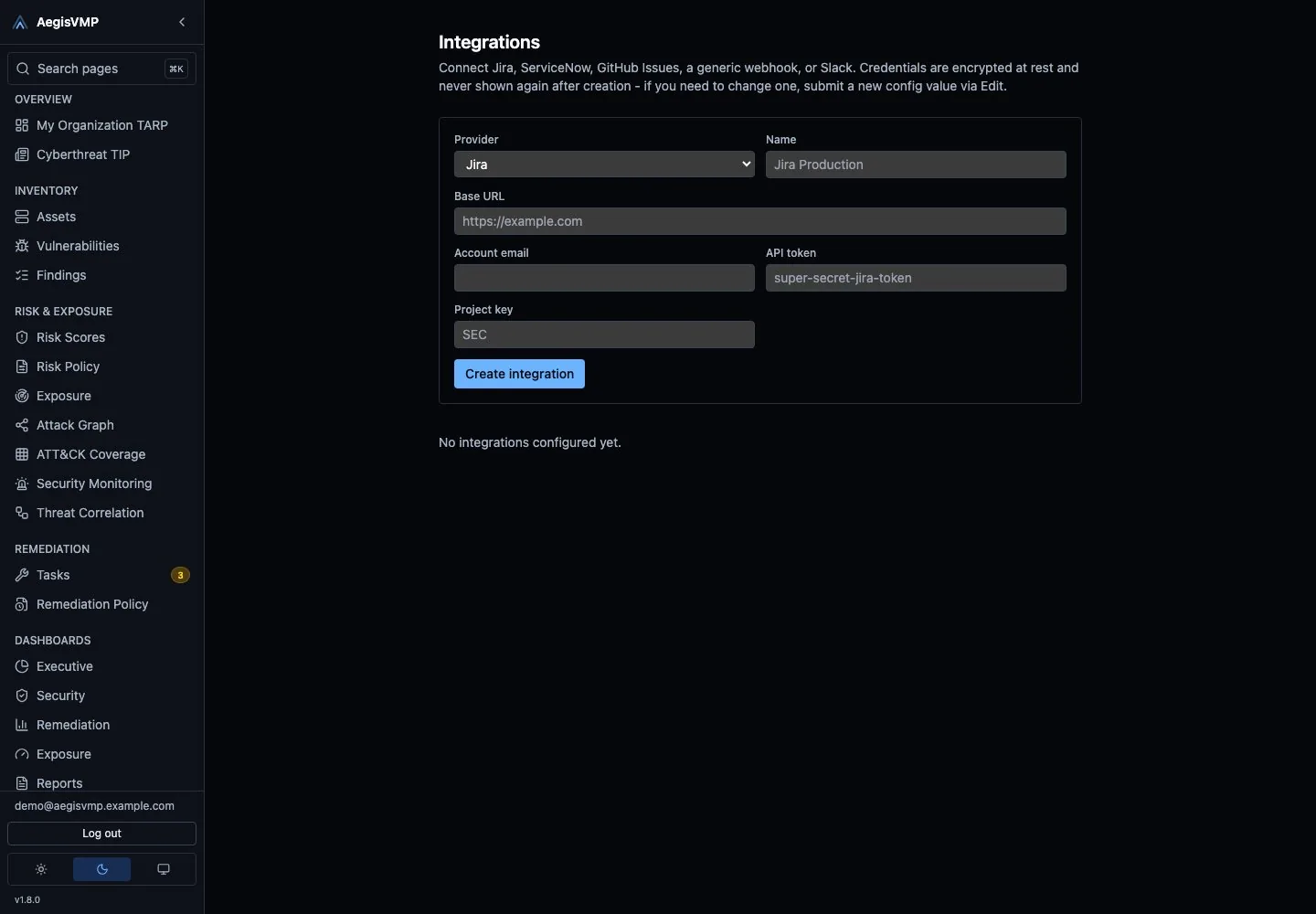Click the Findings list icon
Screen dimensions: 1316x914
tap(22, 275)
